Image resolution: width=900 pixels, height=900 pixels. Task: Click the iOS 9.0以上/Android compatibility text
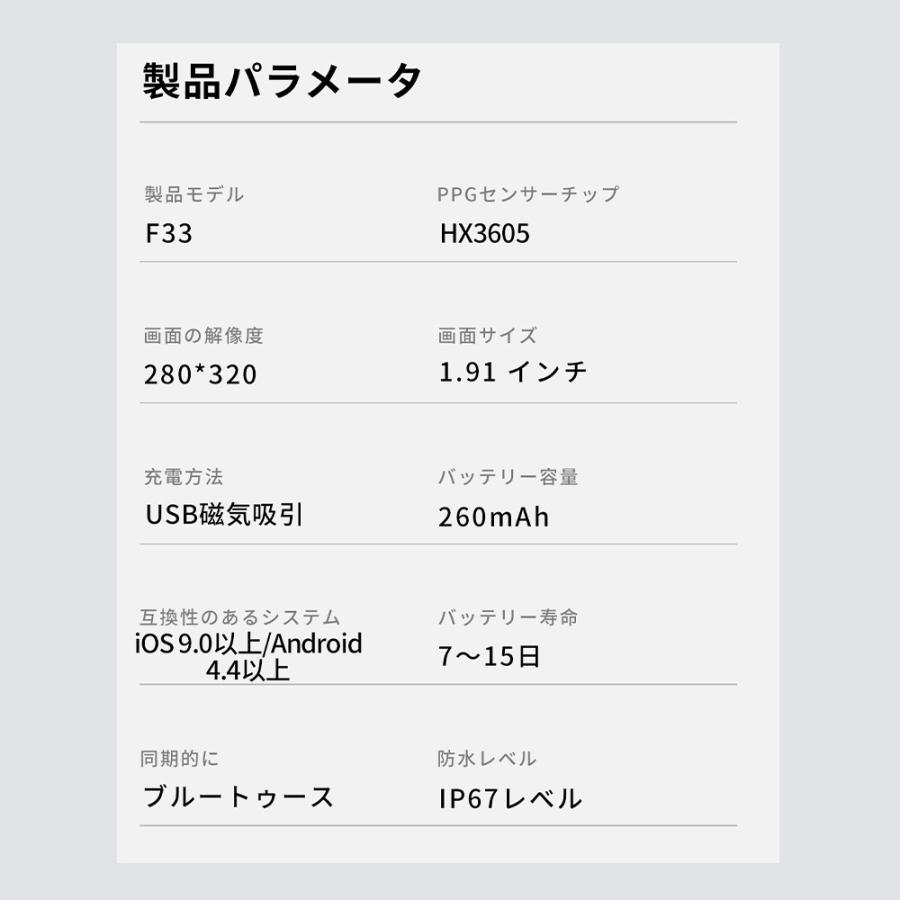point(249,643)
